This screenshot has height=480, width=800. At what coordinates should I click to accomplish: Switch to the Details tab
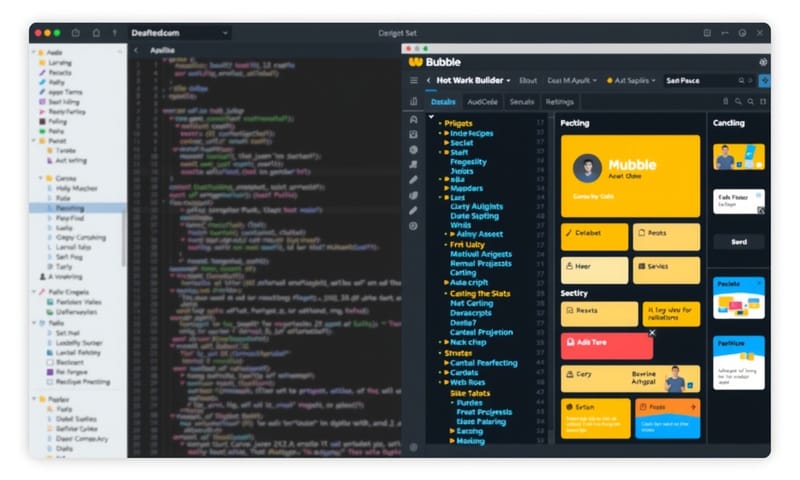[x=442, y=102]
